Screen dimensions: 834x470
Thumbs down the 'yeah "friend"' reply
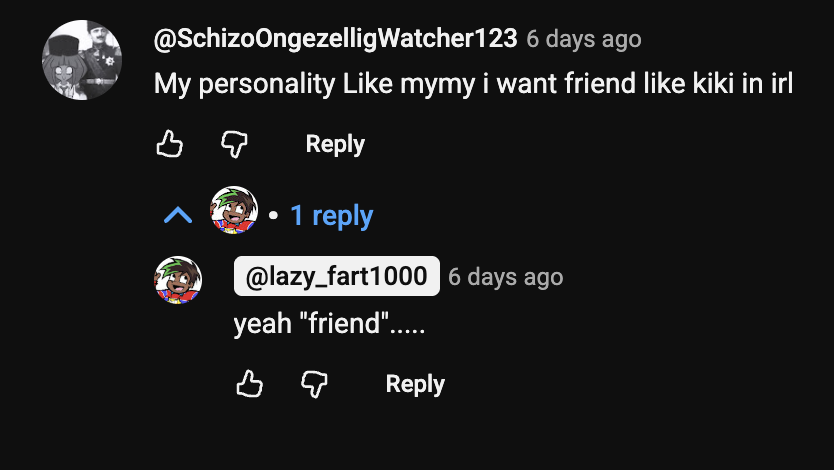314,384
